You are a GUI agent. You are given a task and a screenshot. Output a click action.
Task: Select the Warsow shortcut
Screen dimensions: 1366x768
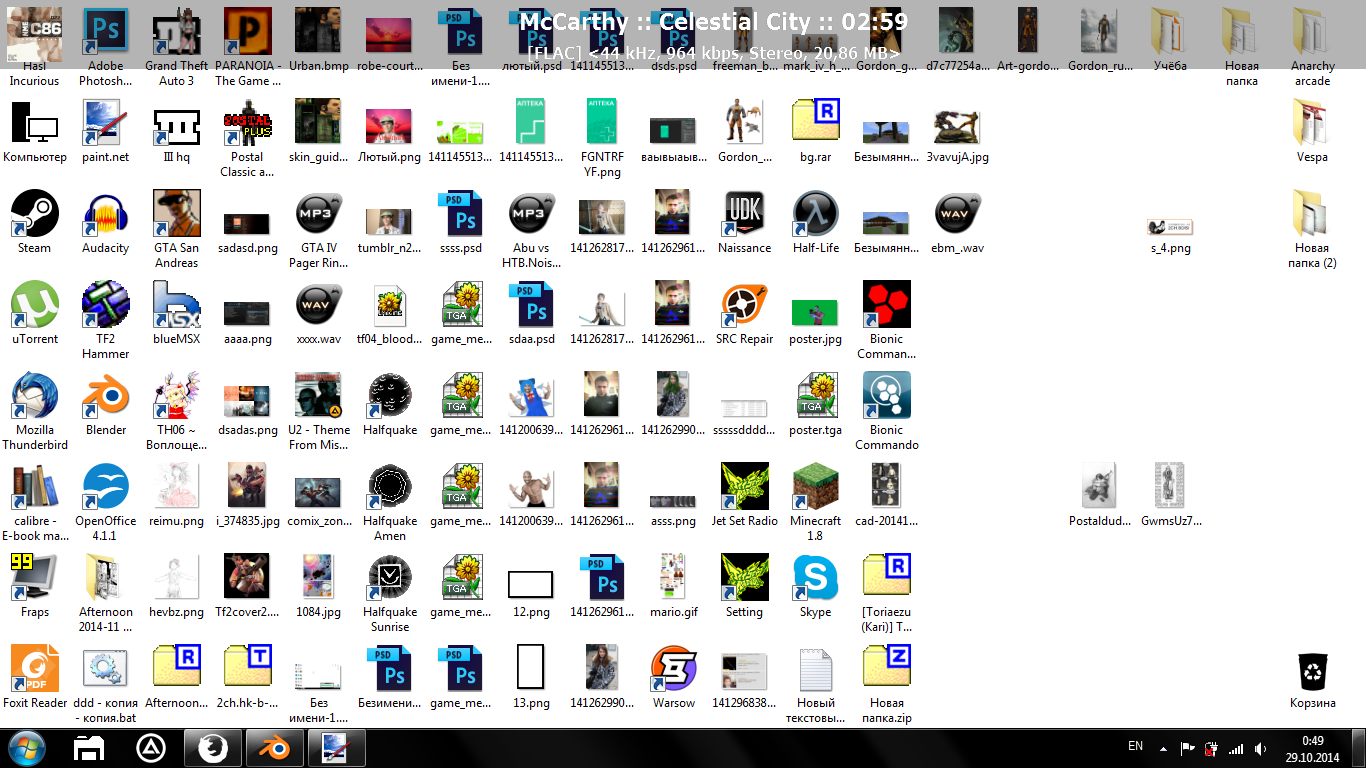click(673, 670)
